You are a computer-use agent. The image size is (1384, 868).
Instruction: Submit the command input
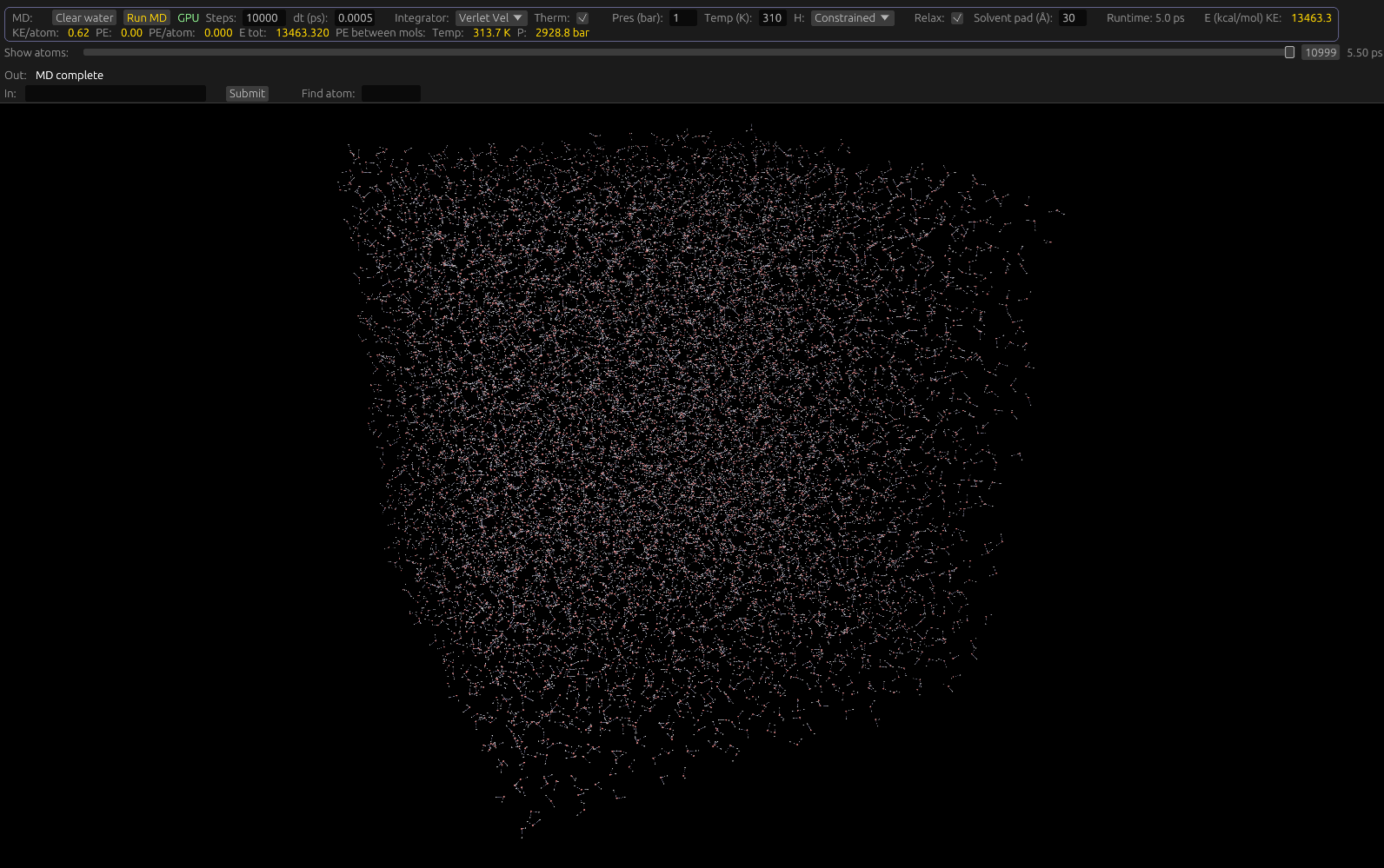(247, 94)
